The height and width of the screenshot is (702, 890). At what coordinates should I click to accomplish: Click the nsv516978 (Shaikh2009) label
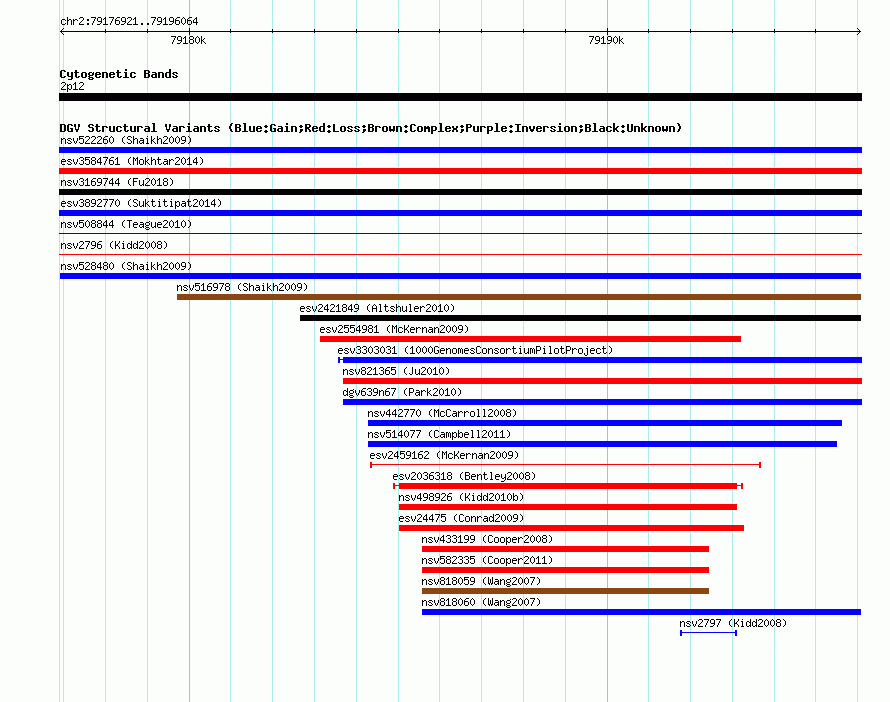[x=242, y=287]
